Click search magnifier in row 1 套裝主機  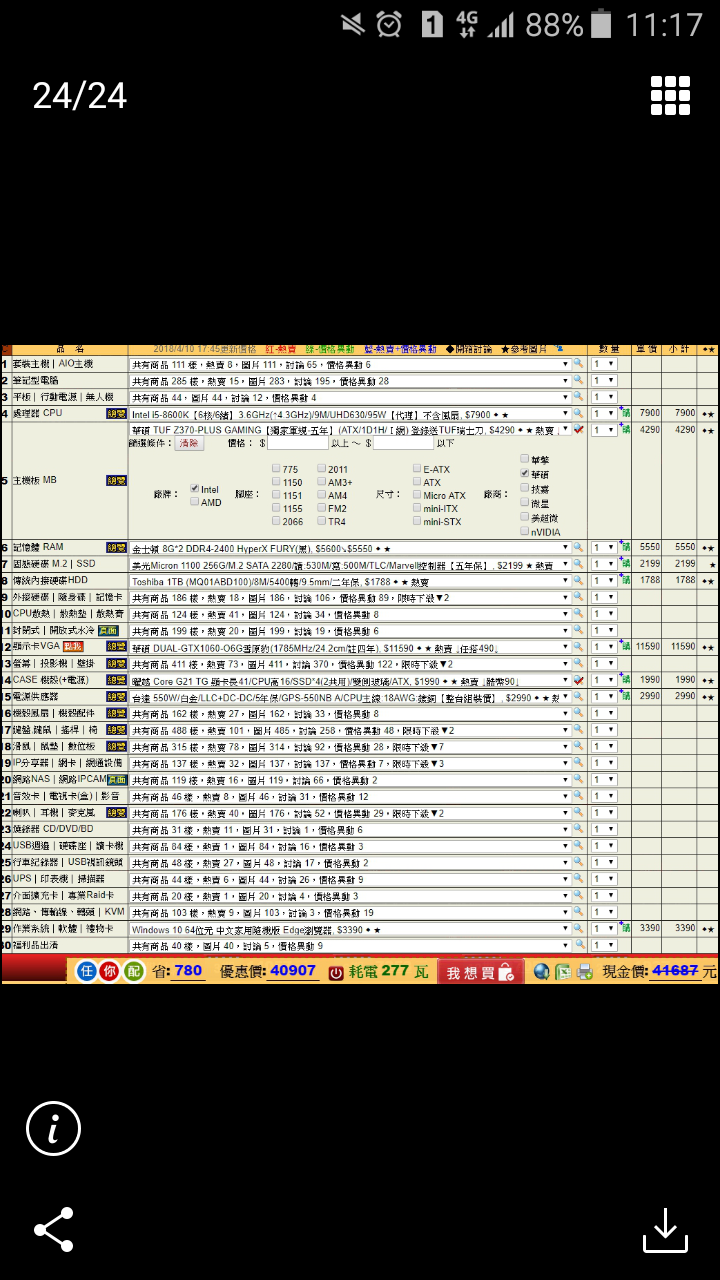click(x=578, y=365)
